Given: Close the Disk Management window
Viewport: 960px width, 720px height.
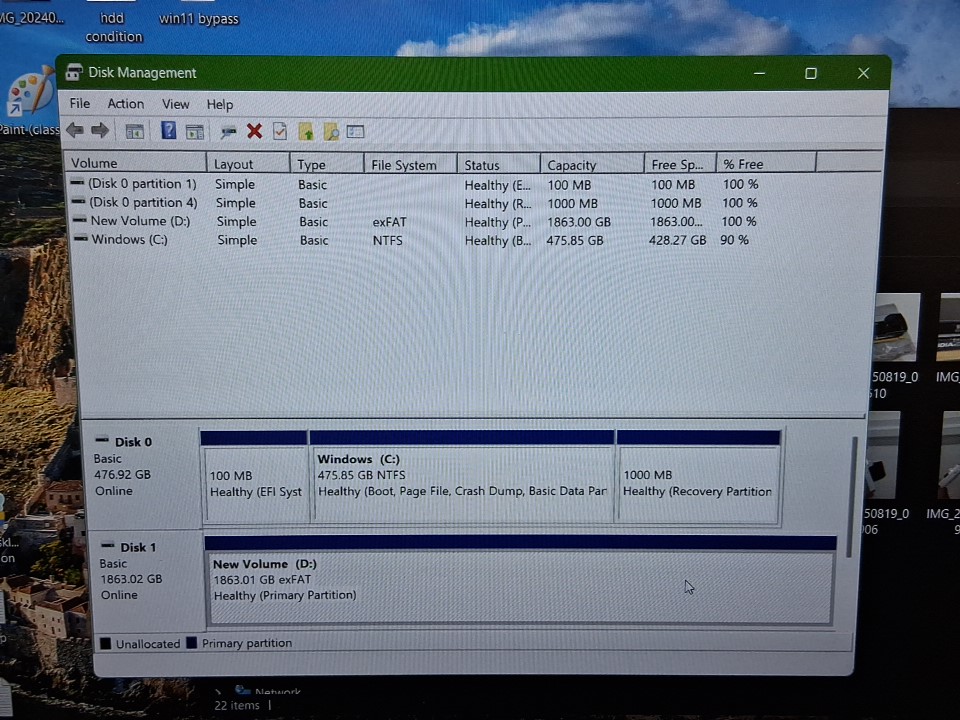Looking at the screenshot, I should tap(863, 73).
